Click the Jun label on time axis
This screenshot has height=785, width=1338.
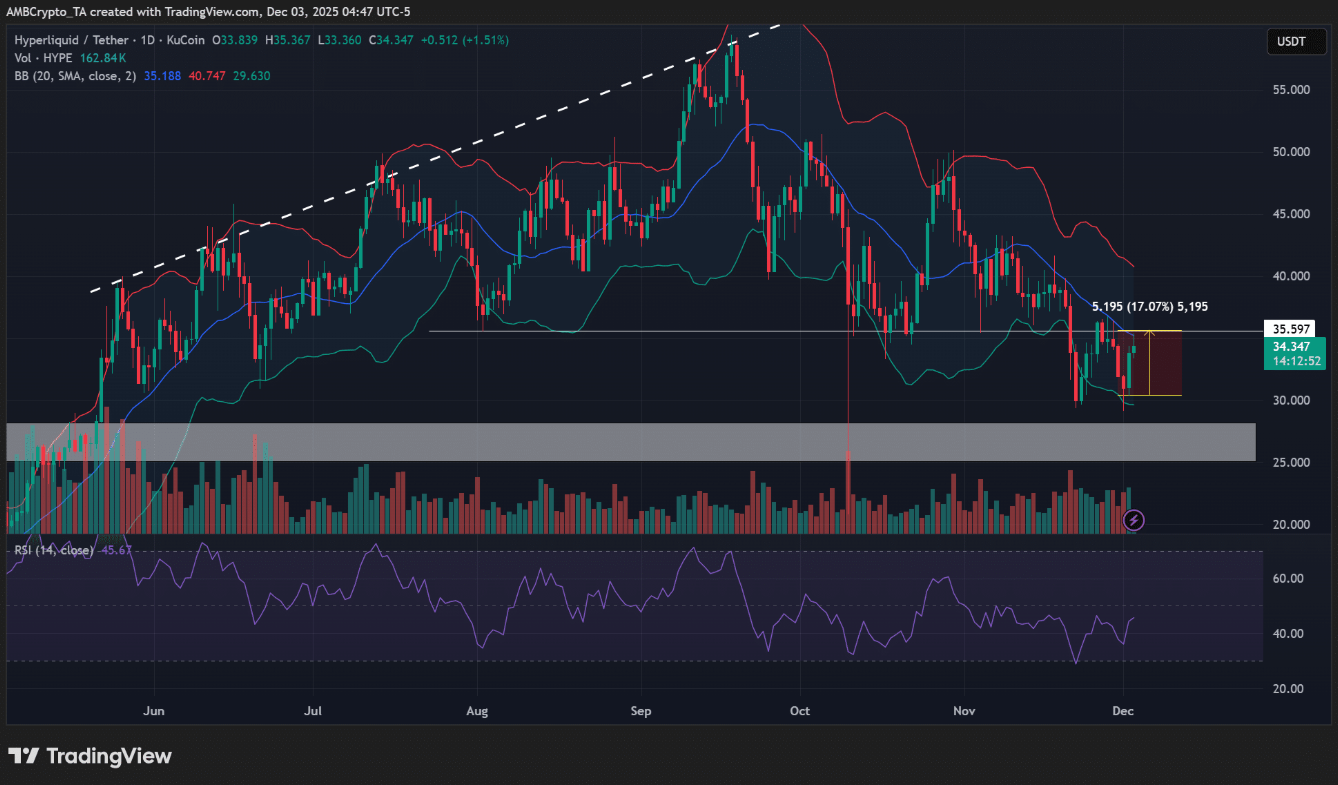154,711
